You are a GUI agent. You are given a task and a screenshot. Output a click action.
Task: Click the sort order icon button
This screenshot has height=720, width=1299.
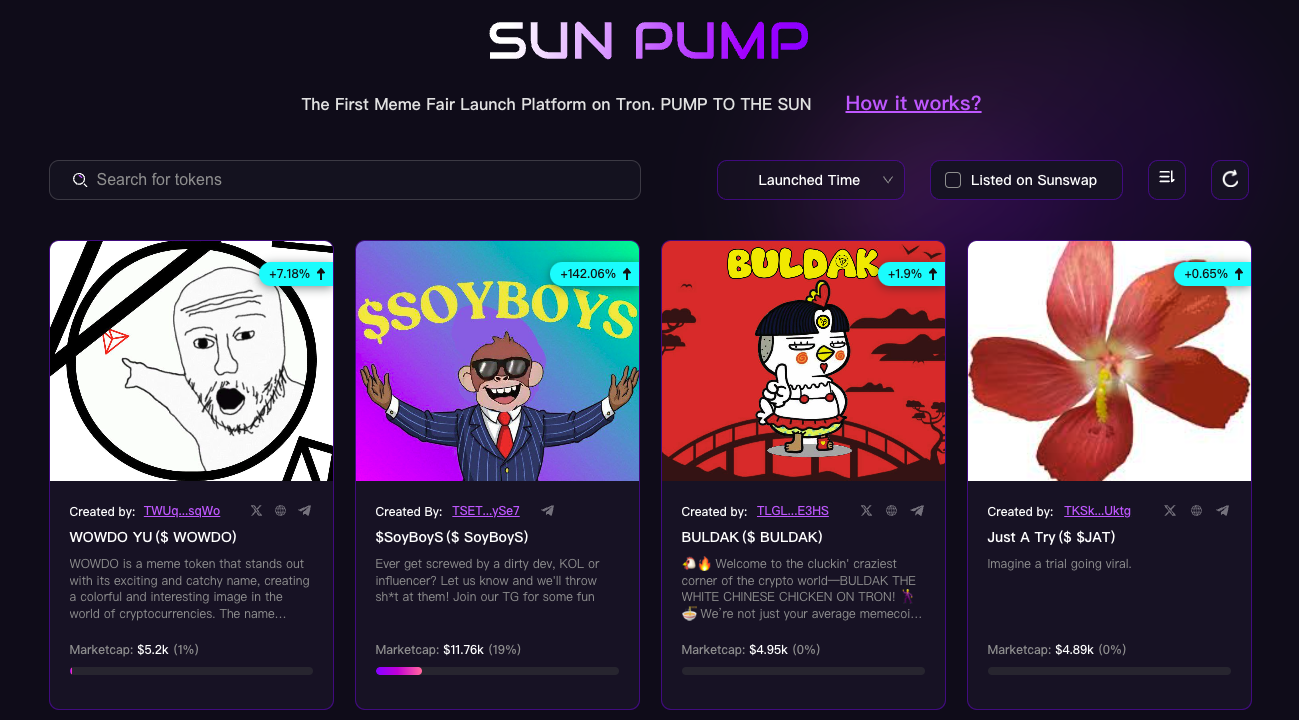(x=1166, y=179)
